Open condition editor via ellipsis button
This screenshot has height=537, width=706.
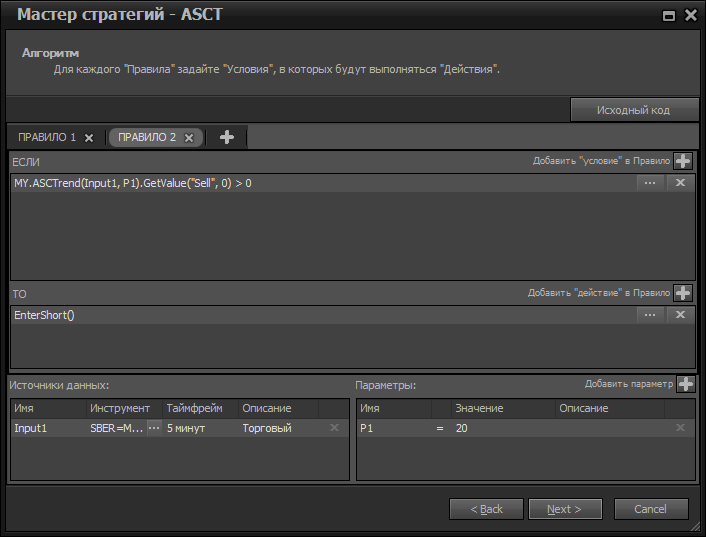pos(650,183)
